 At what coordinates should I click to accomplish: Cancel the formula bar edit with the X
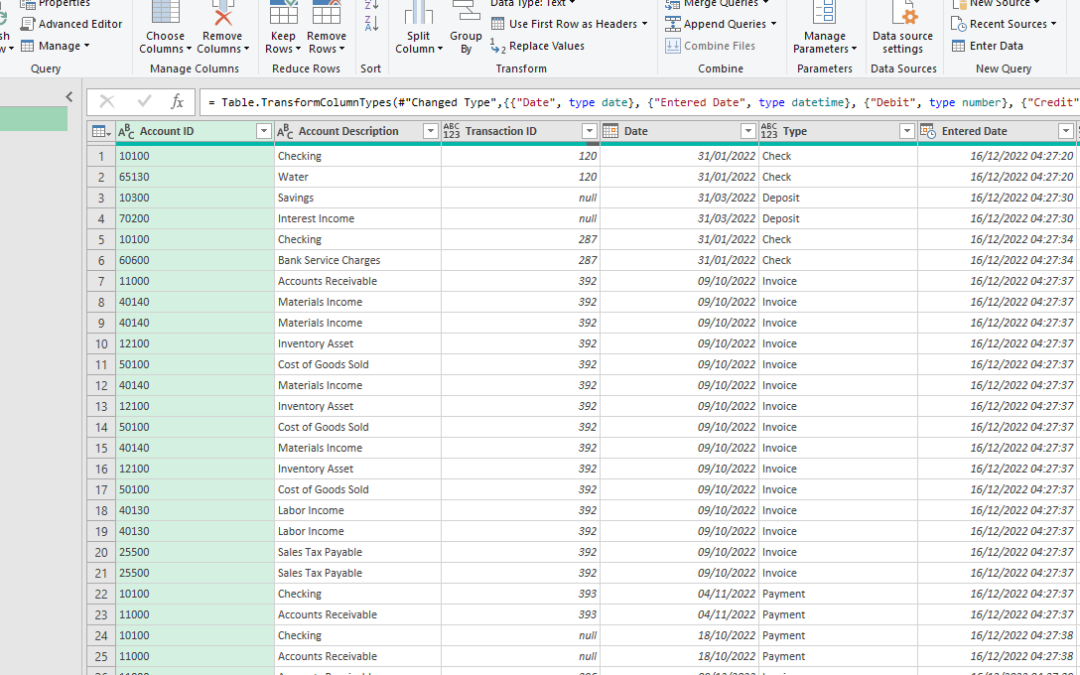107,102
